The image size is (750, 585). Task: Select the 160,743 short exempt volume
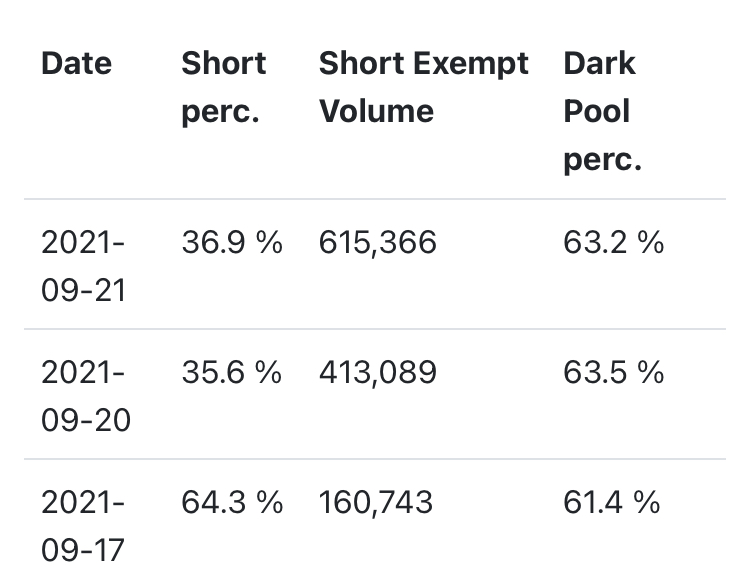[375, 502]
